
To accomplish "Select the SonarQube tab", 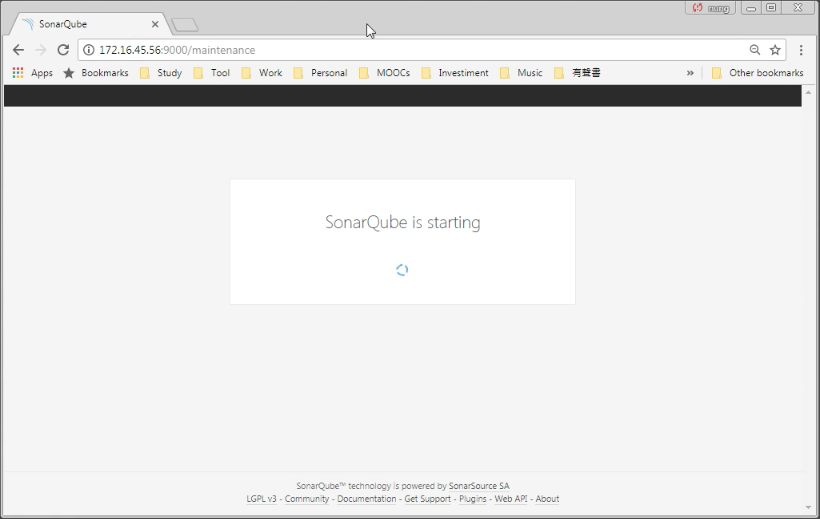I will [x=89, y=24].
